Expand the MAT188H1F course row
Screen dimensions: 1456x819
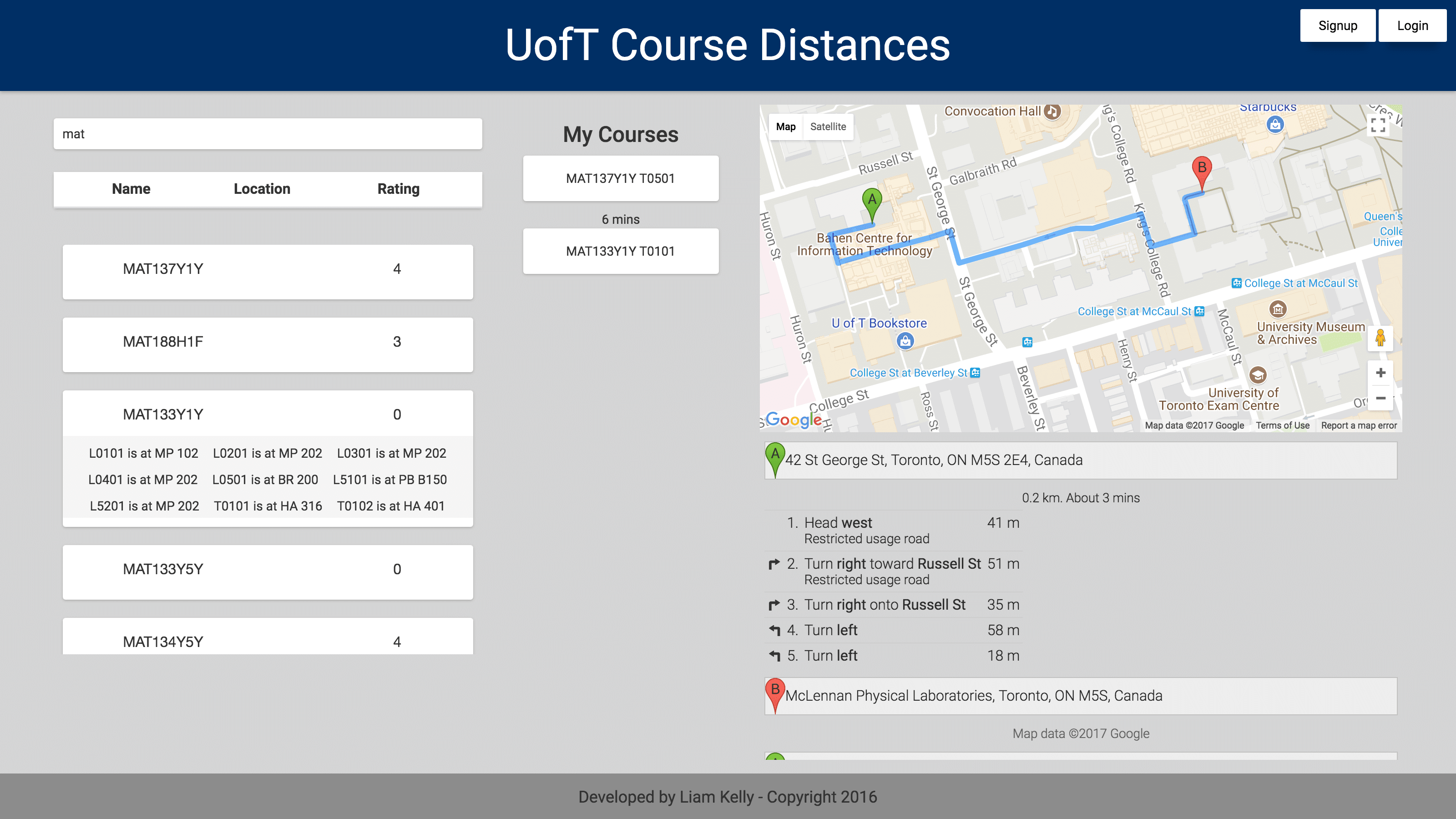click(x=268, y=344)
